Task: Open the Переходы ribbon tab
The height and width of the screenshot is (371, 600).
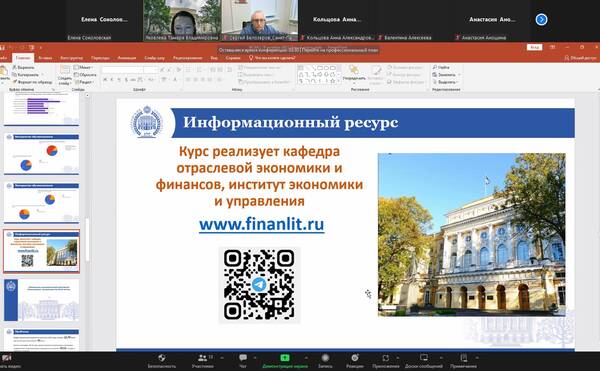Action: 100,58
